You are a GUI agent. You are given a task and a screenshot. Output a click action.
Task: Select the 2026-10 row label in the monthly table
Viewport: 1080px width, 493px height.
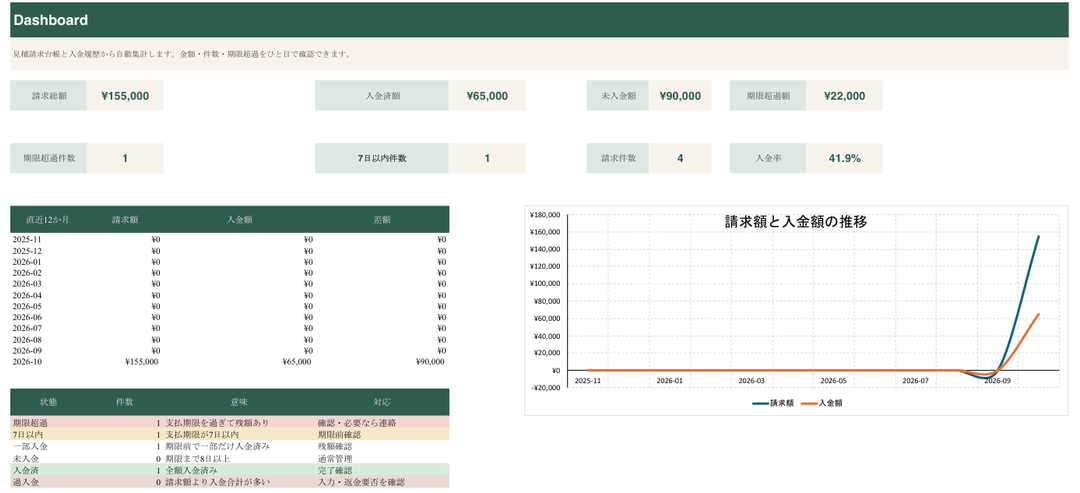27,361
